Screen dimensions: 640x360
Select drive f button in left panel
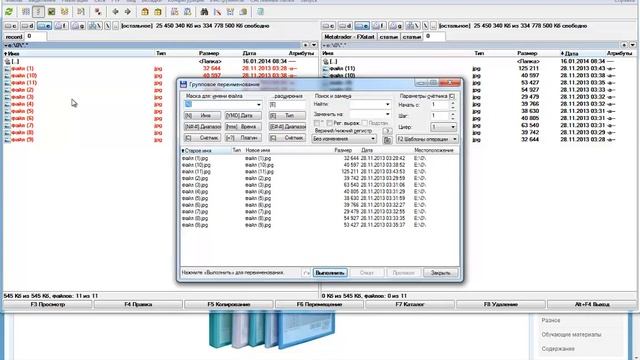pos(61,26)
